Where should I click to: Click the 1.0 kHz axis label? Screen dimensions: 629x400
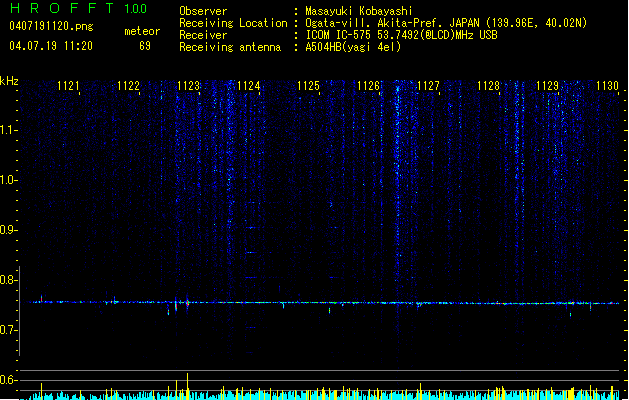point(7,180)
